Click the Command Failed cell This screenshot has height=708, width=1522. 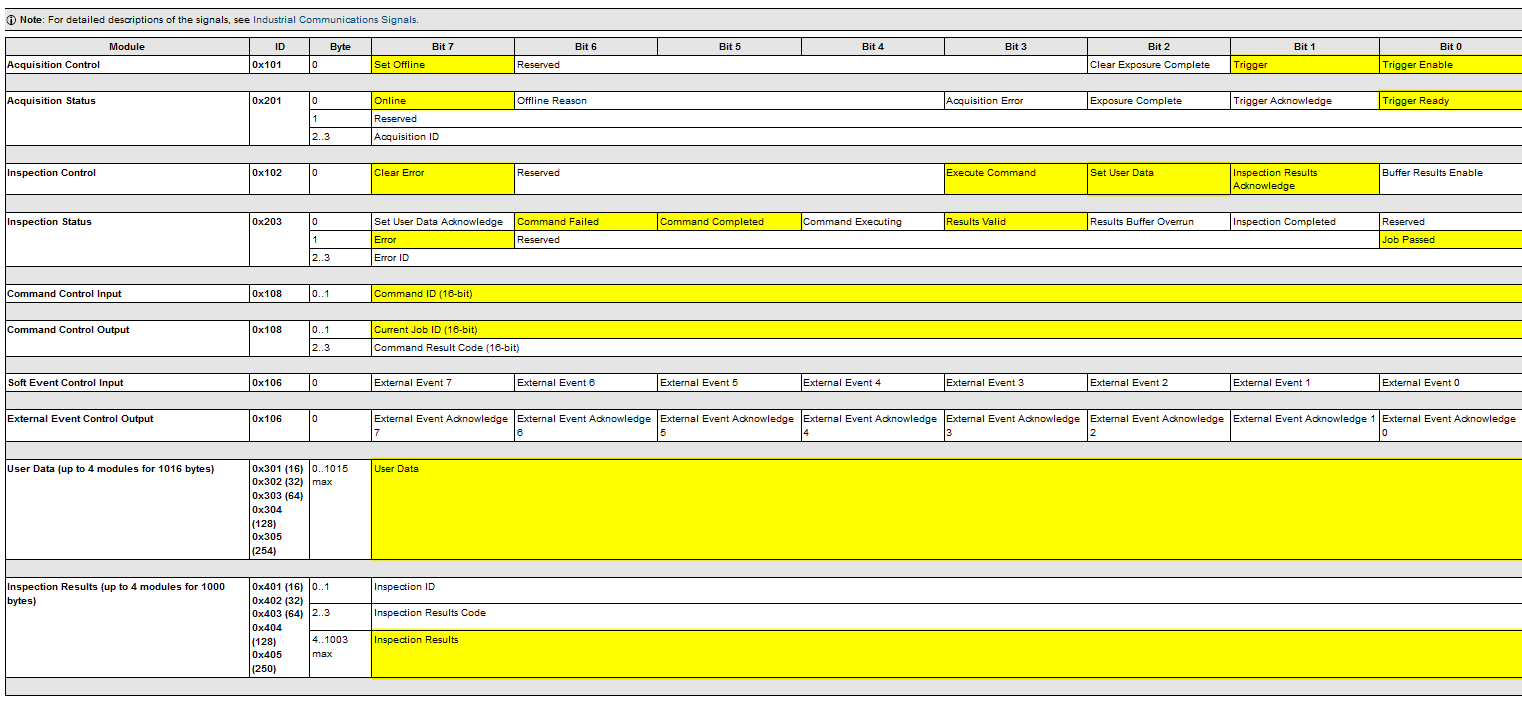(x=586, y=222)
